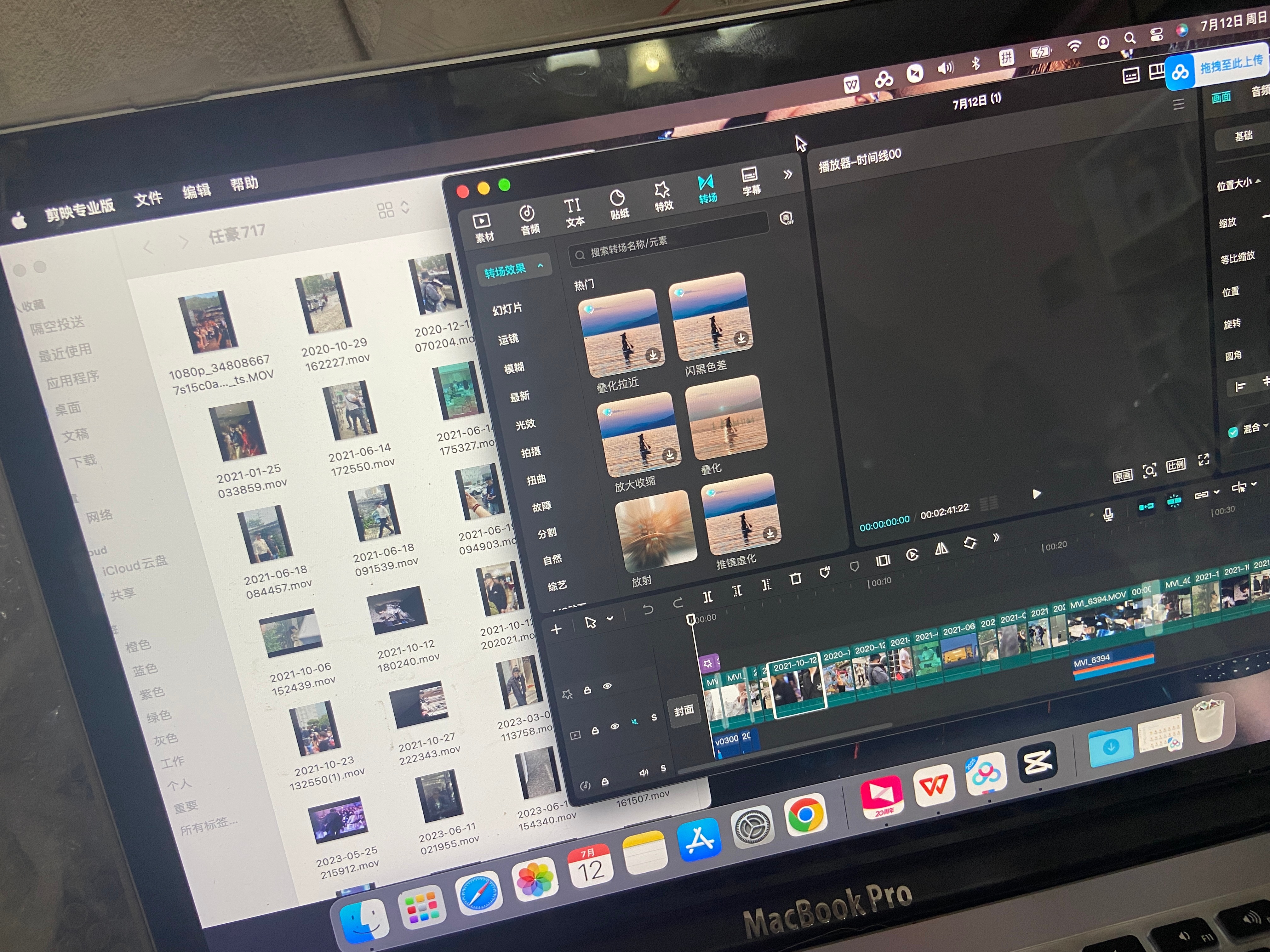Select the 运镜 transition category
Viewport: 1270px width, 952px height.
tap(508, 338)
